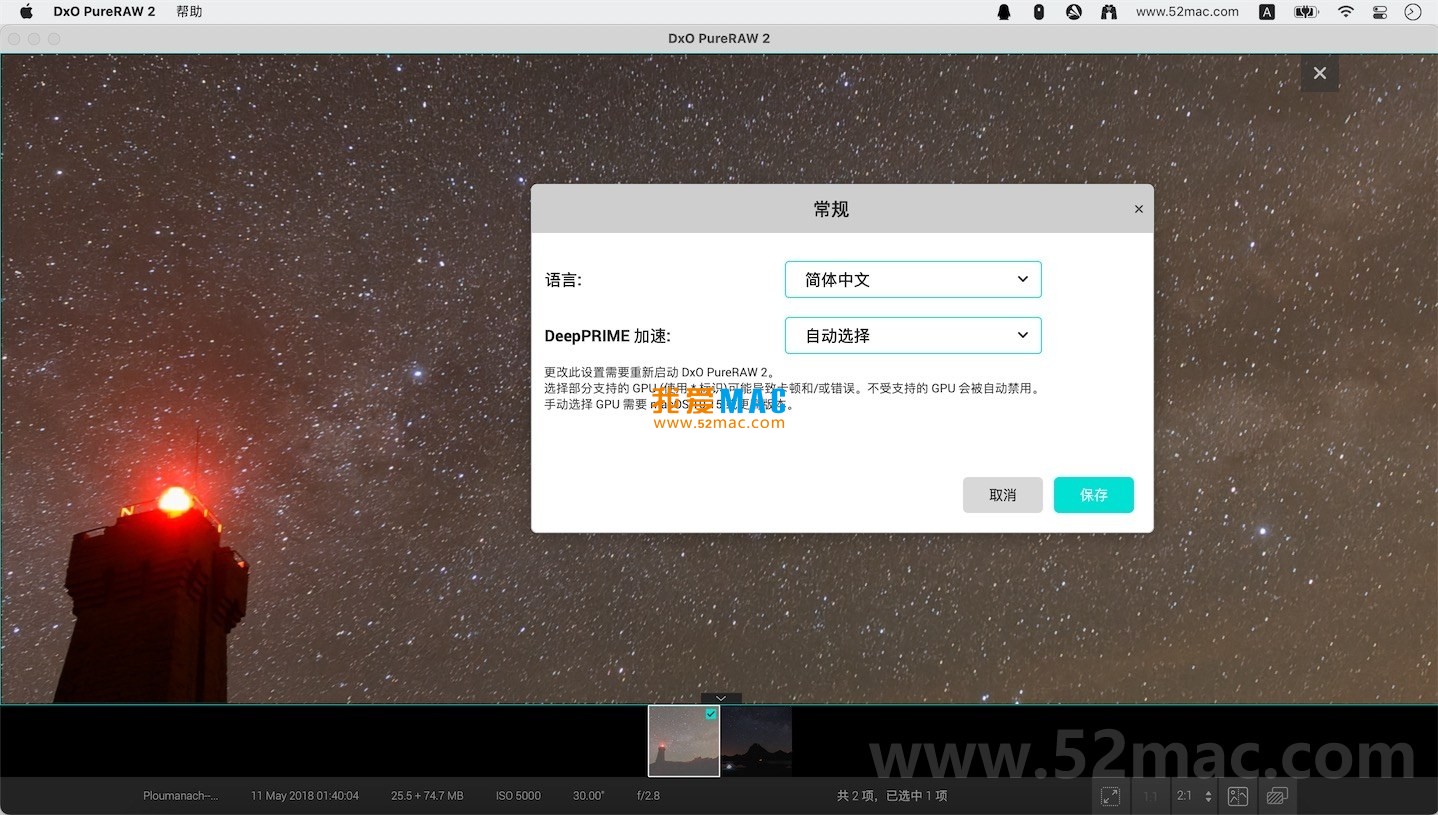Click the 语言: label
Viewport: 1438px width, 815px height.
[x=563, y=280]
